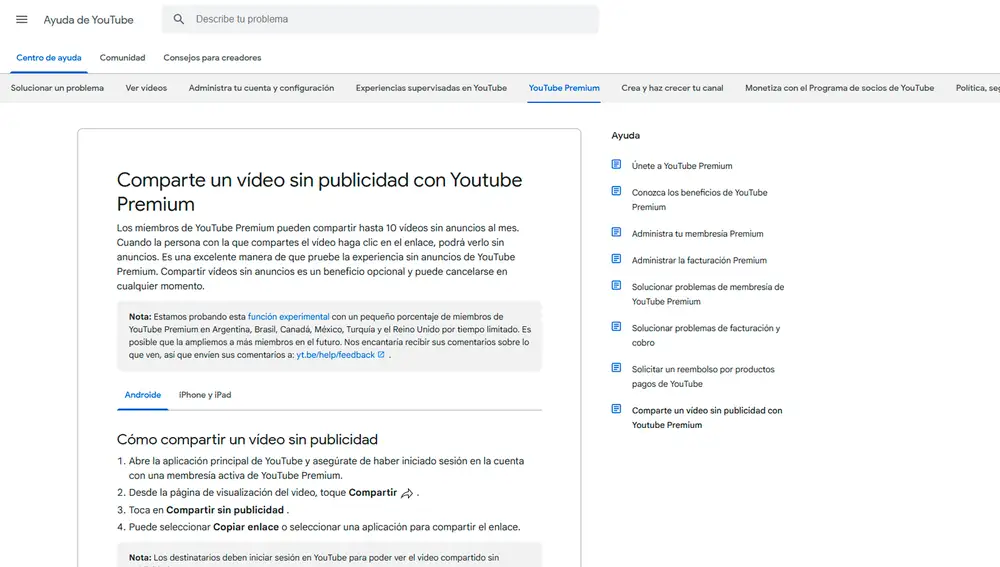1000x567 pixels.
Task: Open Monetiza con el Programa de socios category
Action: click(x=839, y=88)
